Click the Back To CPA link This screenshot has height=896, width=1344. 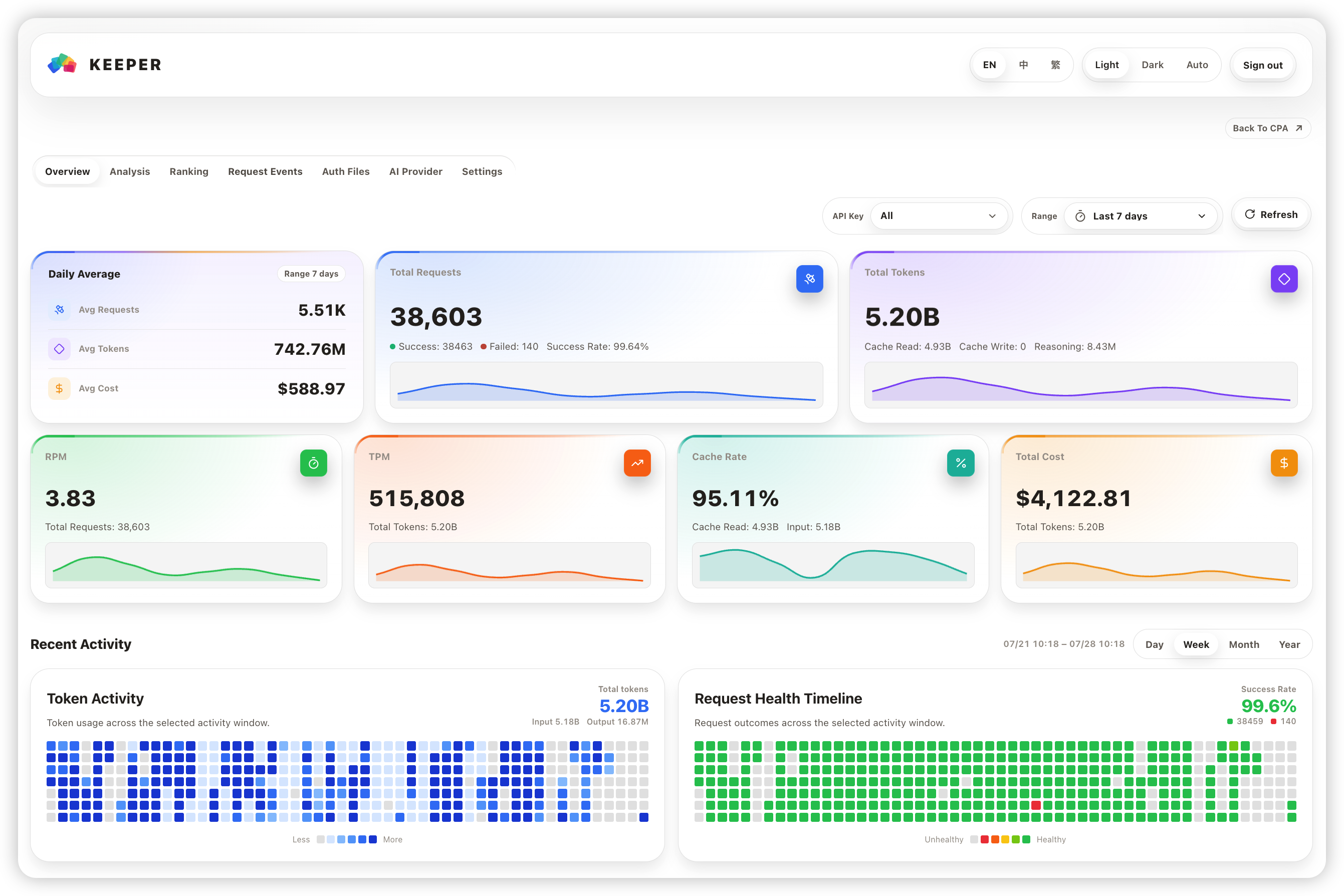pos(1268,128)
